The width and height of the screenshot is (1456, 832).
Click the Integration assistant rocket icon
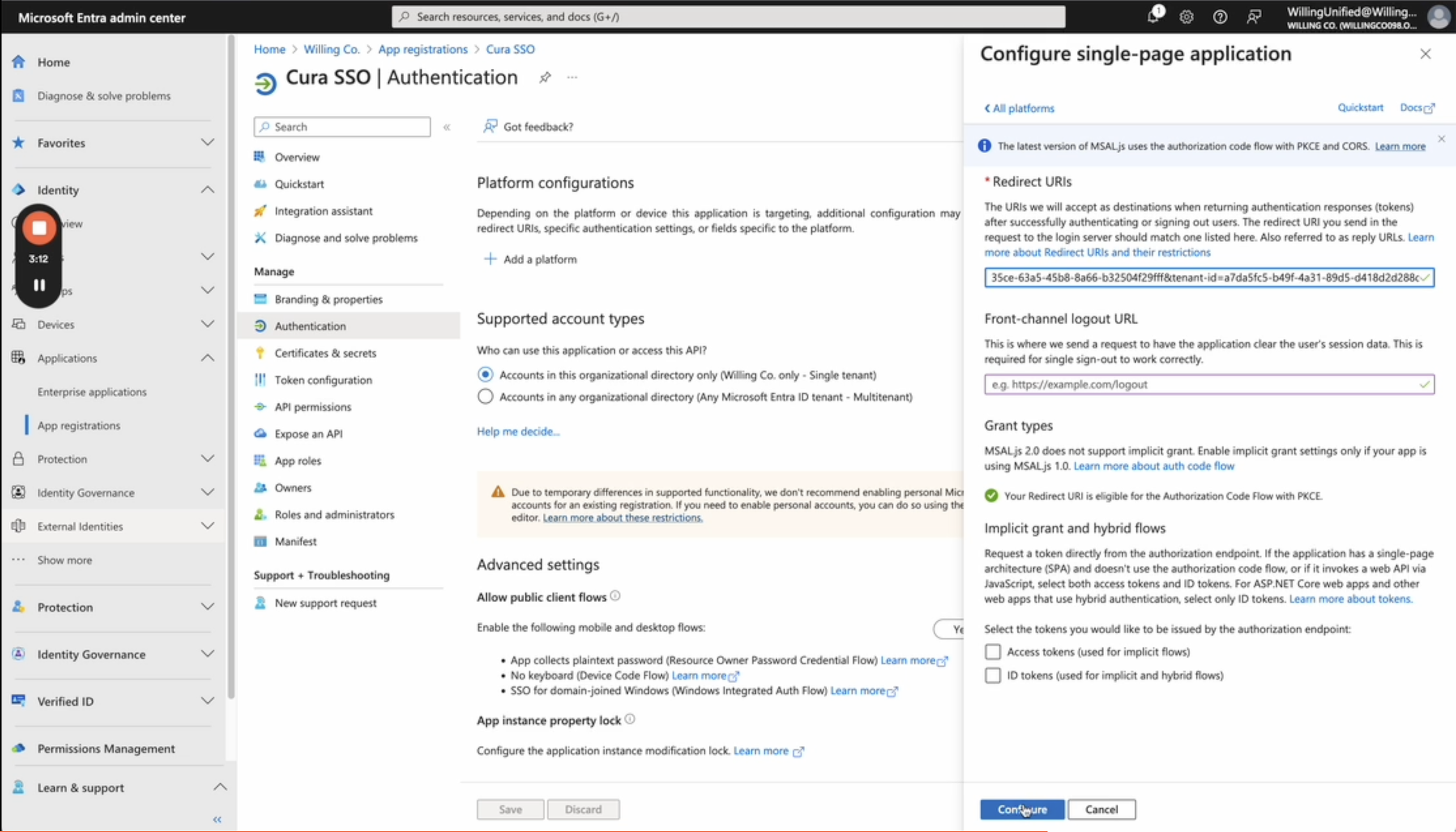tap(260, 211)
